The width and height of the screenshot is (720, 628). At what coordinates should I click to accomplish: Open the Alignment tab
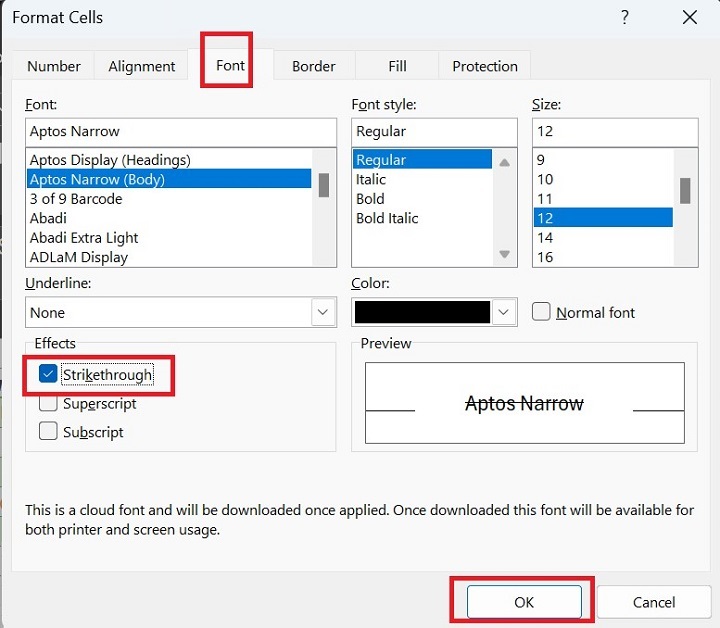[x=141, y=66]
